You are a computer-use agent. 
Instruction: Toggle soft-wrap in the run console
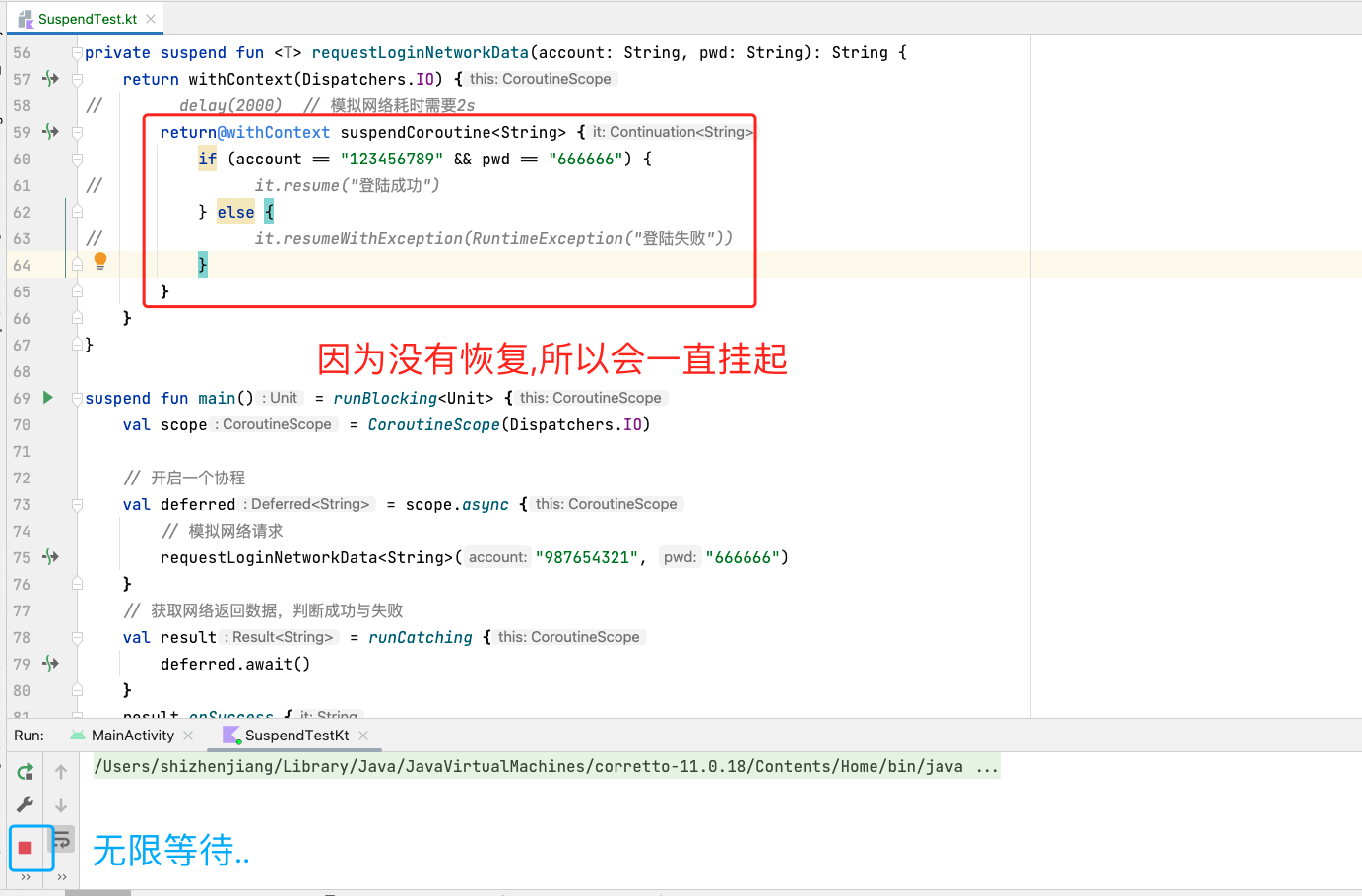tap(61, 839)
